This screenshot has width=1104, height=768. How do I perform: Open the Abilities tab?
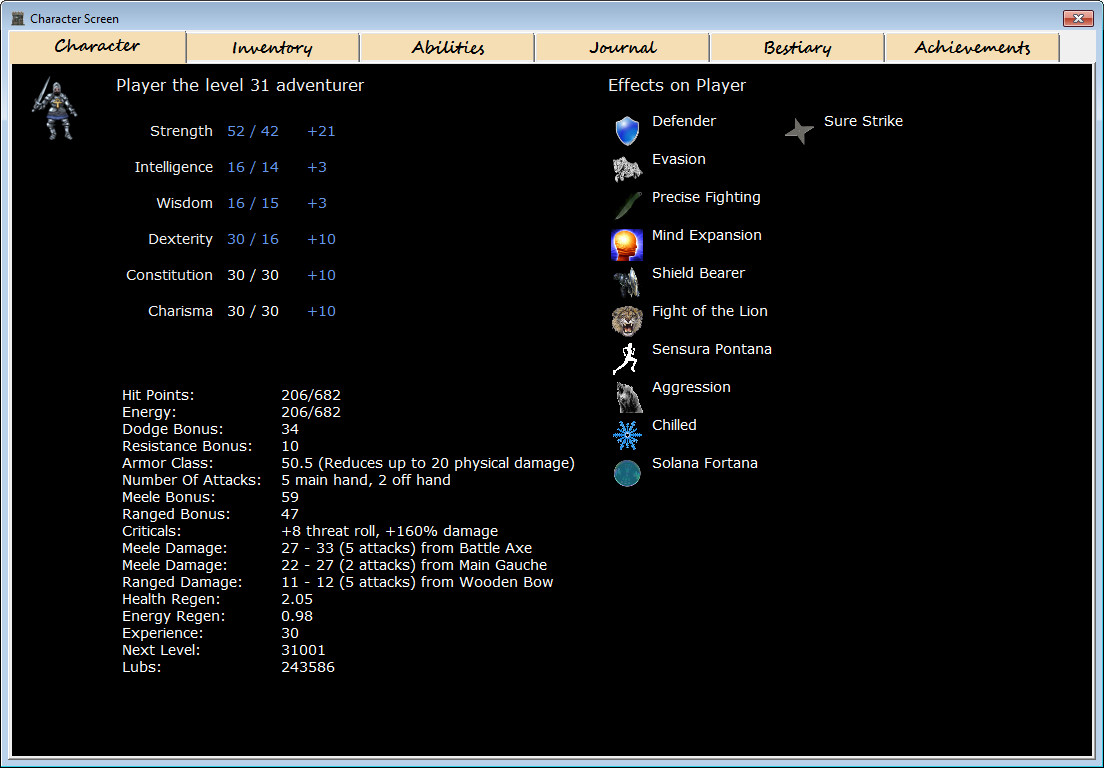coord(446,46)
